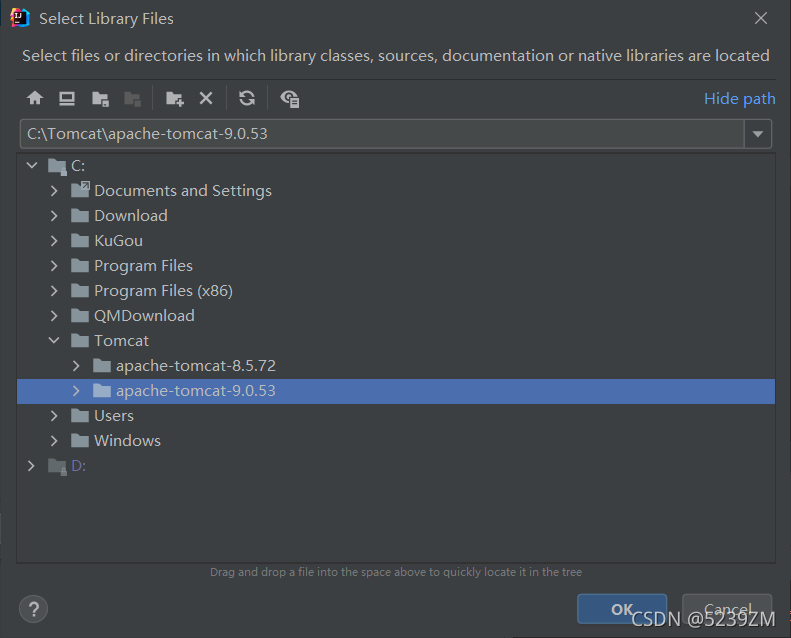Click the folder icon next to Users

(x=80, y=416)
